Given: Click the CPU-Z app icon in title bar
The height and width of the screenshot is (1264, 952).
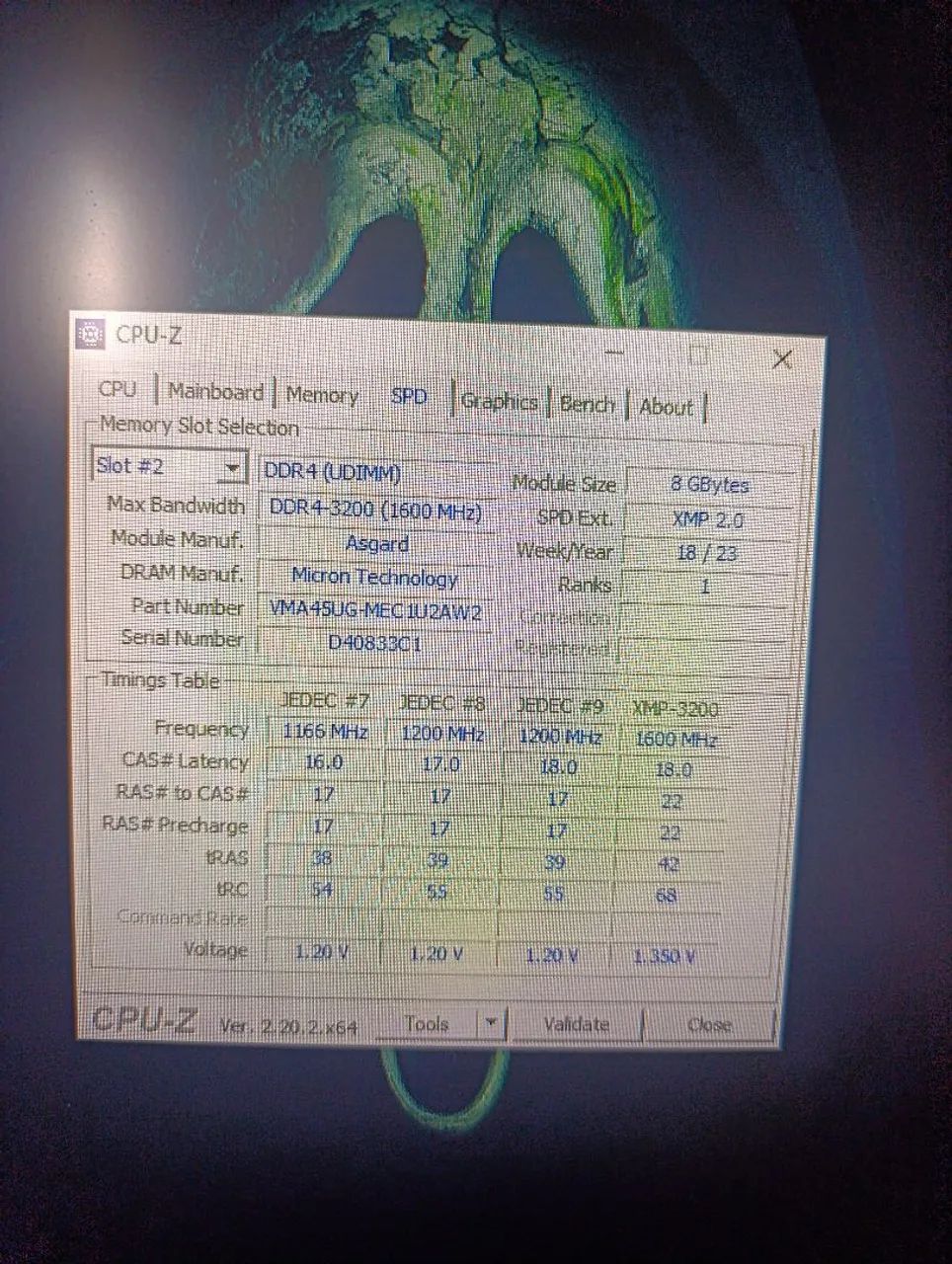Looking at the screenshot, I should click(90, 334).
